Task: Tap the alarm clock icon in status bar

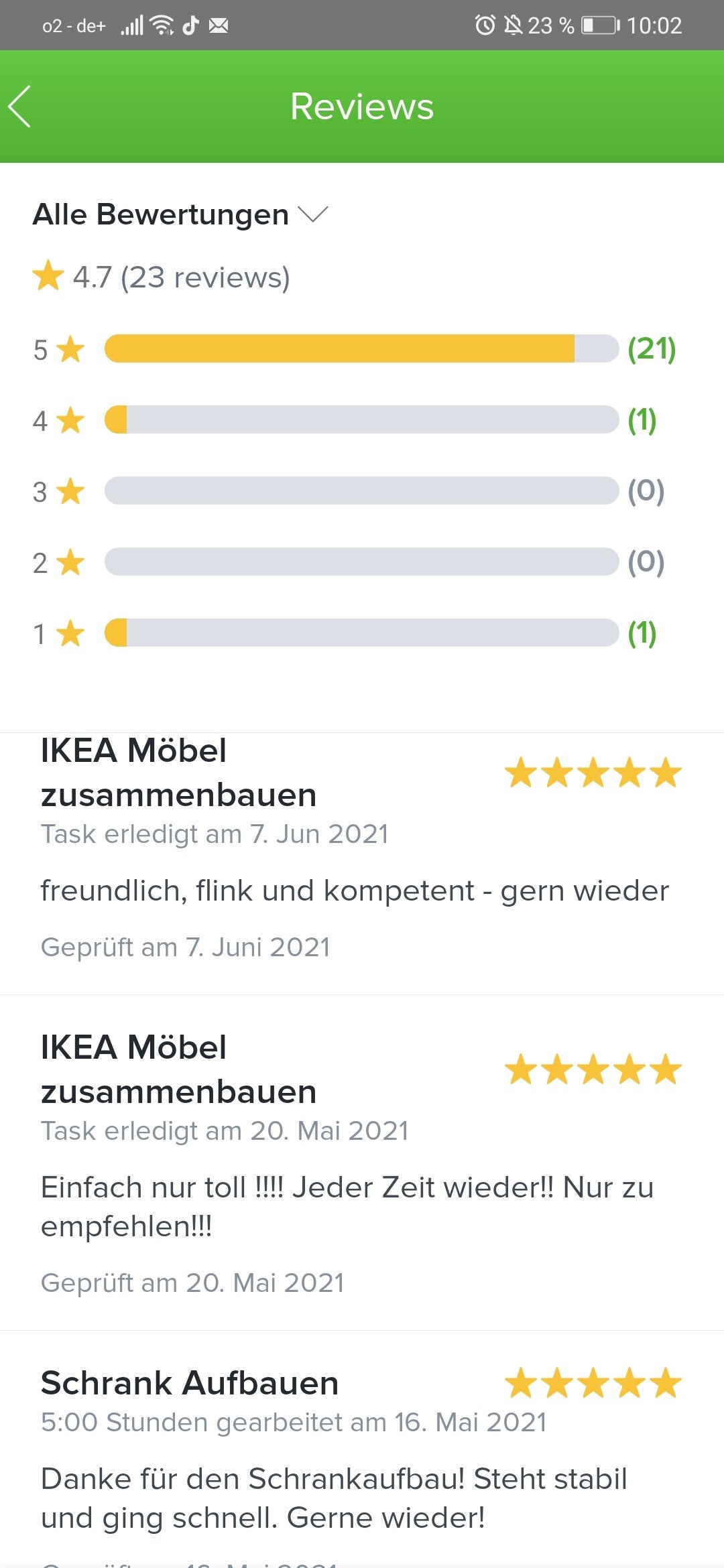Action: (485, 25)
